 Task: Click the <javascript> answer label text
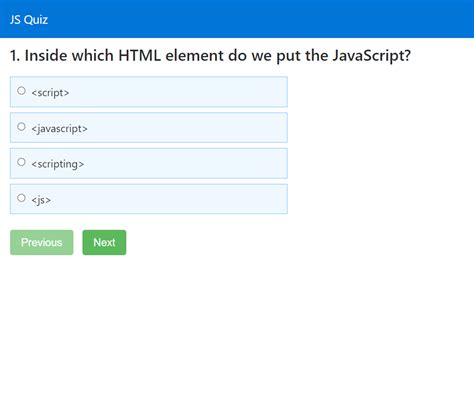point(59,129)
